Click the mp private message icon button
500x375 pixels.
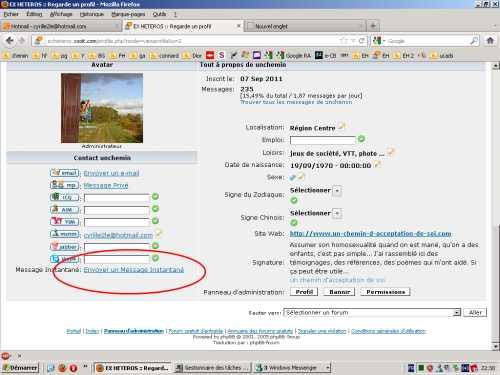coord(65,185)
